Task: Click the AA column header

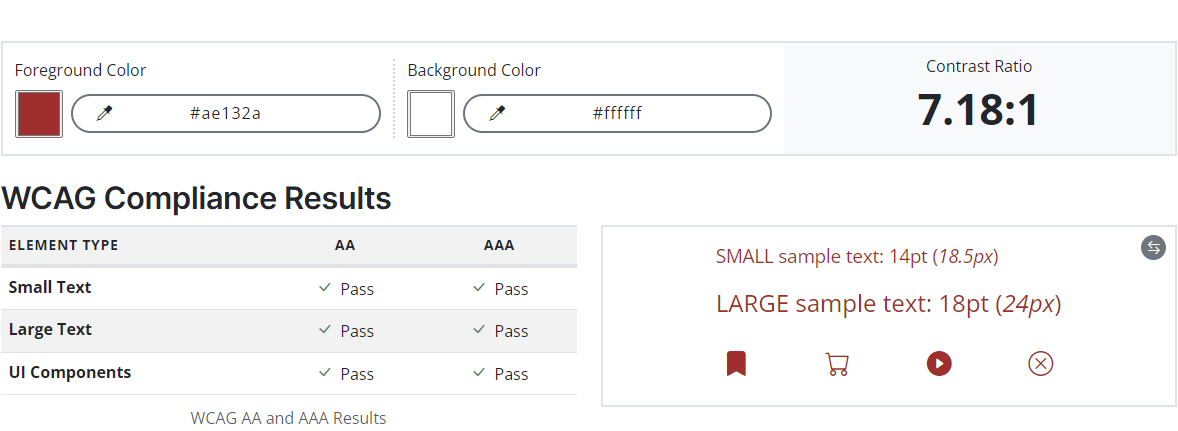Action: [x=345, y=246]
